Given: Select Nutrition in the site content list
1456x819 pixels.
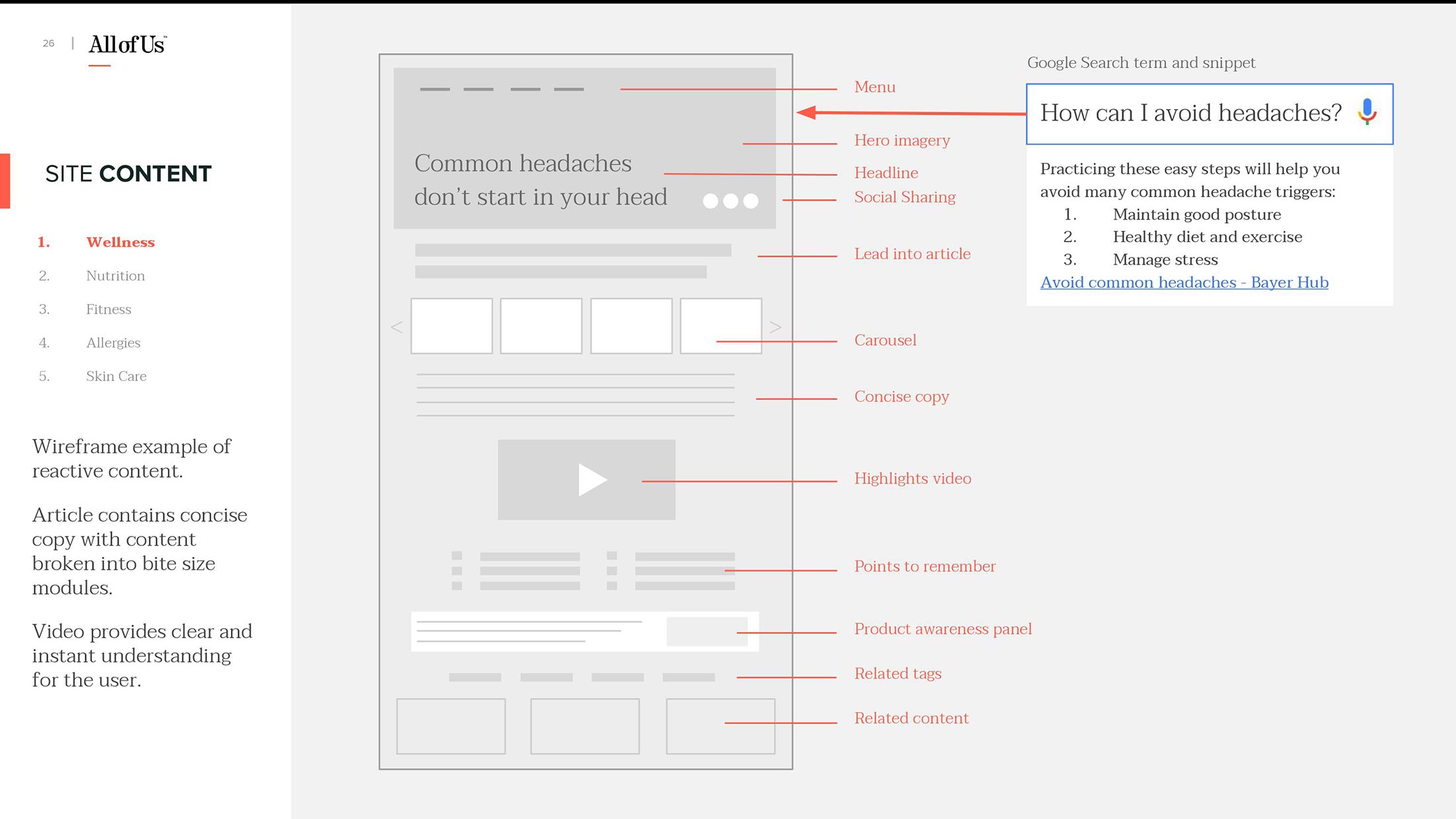Looking at the screenshot, I should point(115,276).
